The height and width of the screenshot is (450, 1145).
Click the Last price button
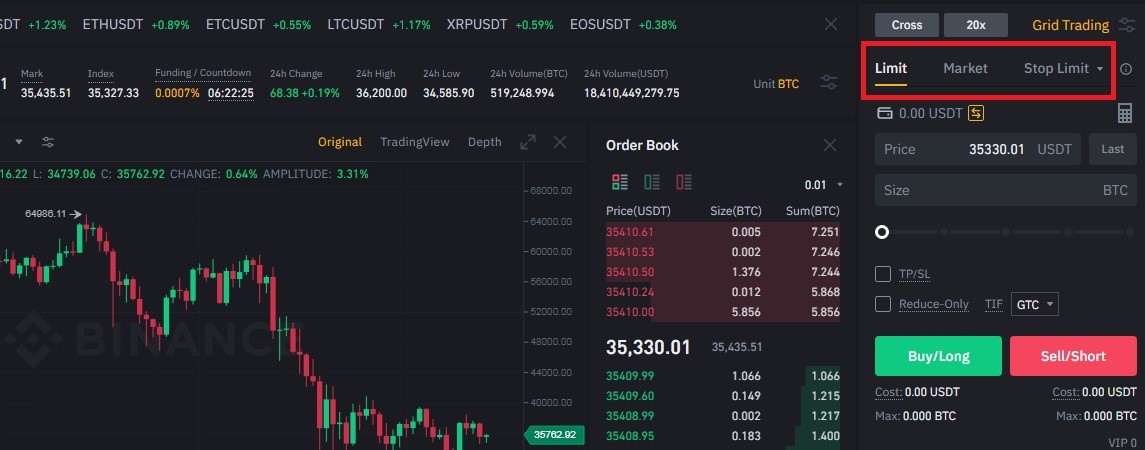click(1113, 149)
